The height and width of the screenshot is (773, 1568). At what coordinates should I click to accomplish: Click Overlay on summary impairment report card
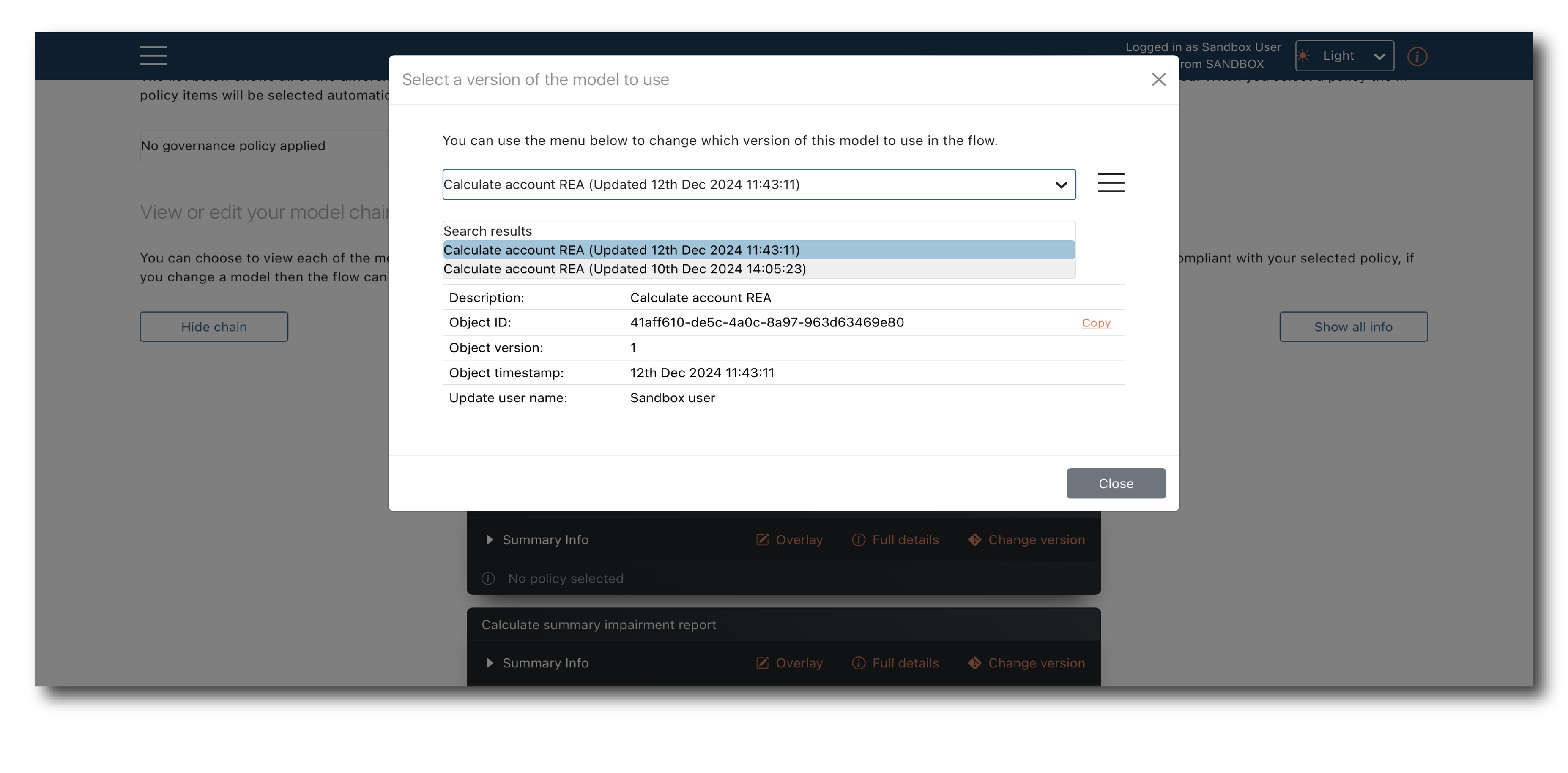[789, 663]
